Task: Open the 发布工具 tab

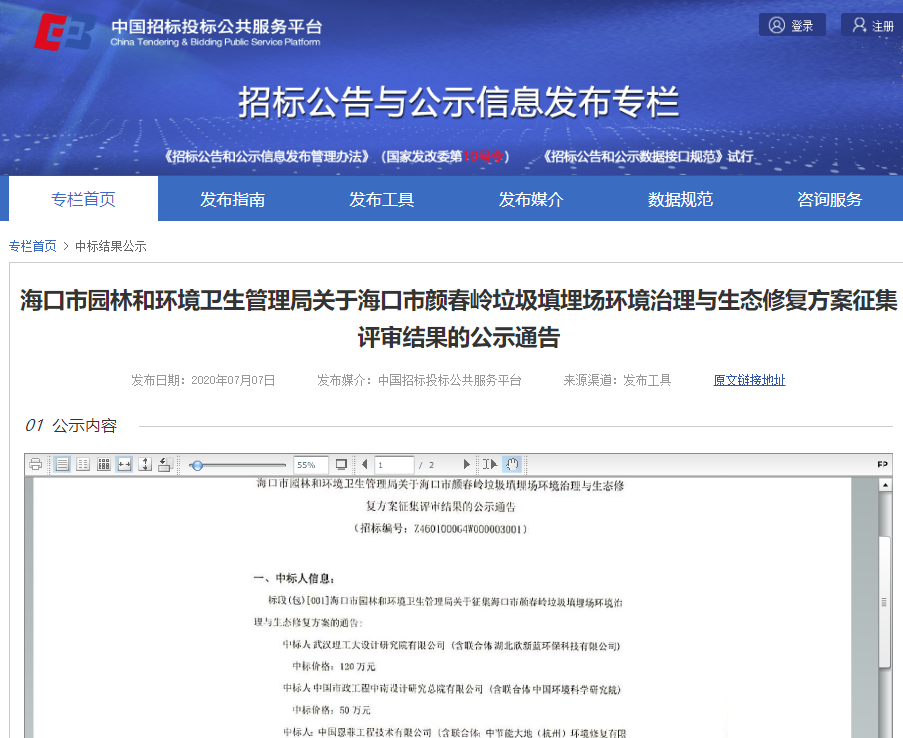Action: (x=382, y=199)
